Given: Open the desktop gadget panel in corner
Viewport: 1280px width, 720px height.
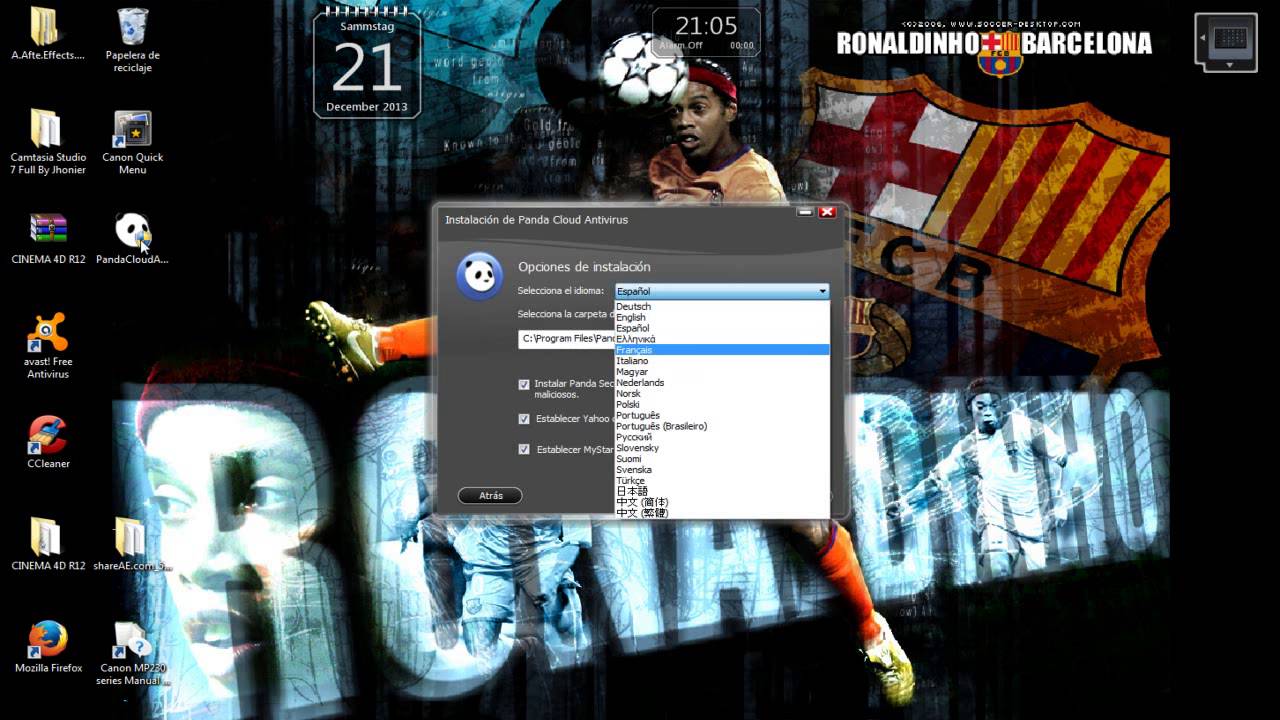Looking at the screenshot, I should (x=1226, y=41).
